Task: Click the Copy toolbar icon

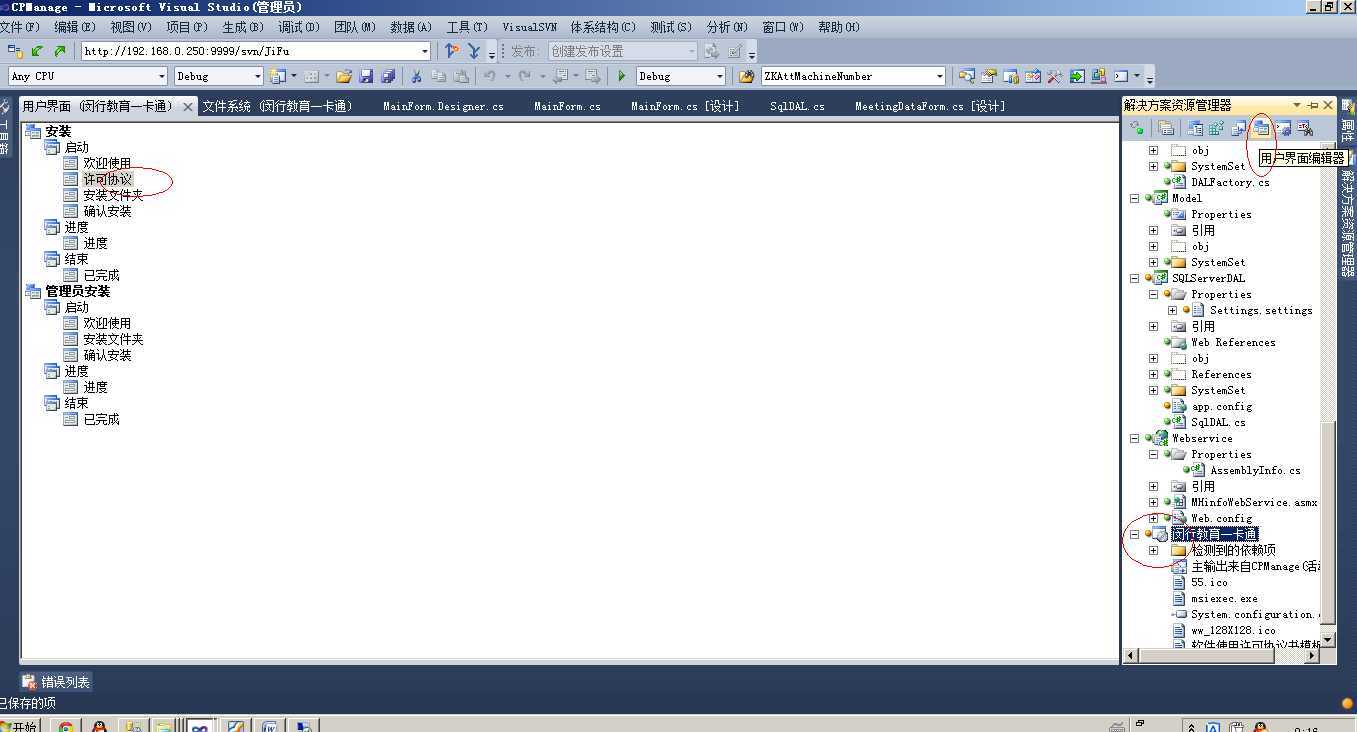Action: tap(438, 76)
